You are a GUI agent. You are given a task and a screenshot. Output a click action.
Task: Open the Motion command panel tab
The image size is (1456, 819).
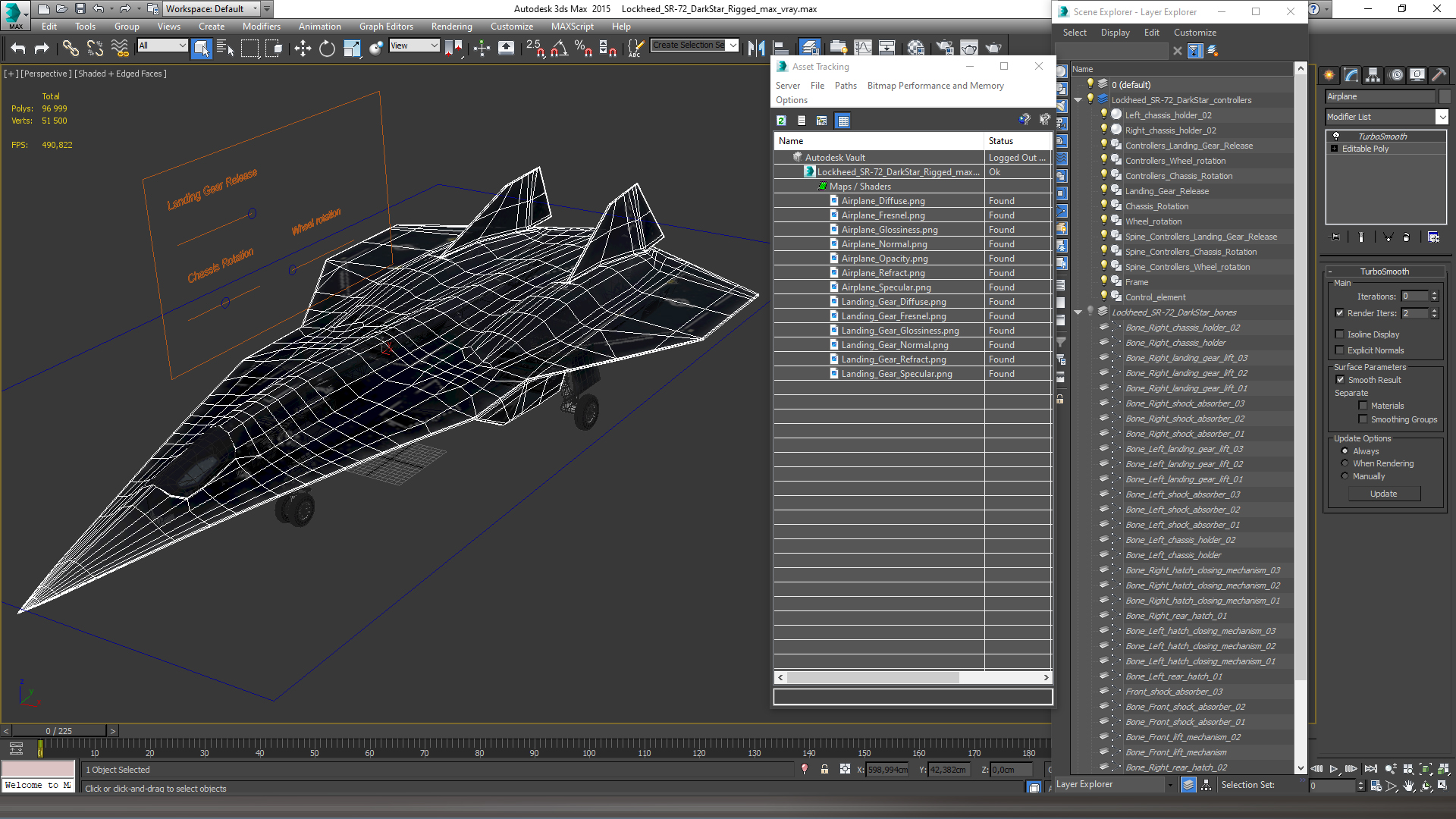click(x=1395, y=75)
